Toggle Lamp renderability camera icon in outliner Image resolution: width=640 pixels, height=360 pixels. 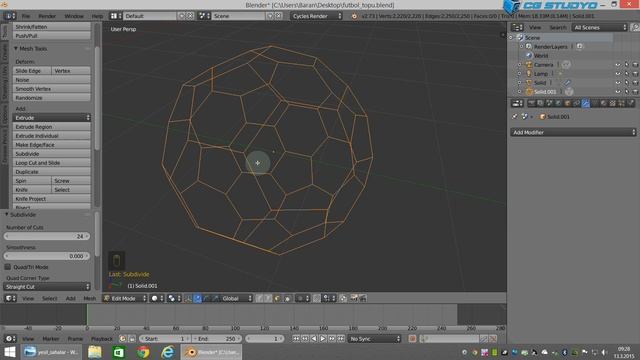(635, 74)
